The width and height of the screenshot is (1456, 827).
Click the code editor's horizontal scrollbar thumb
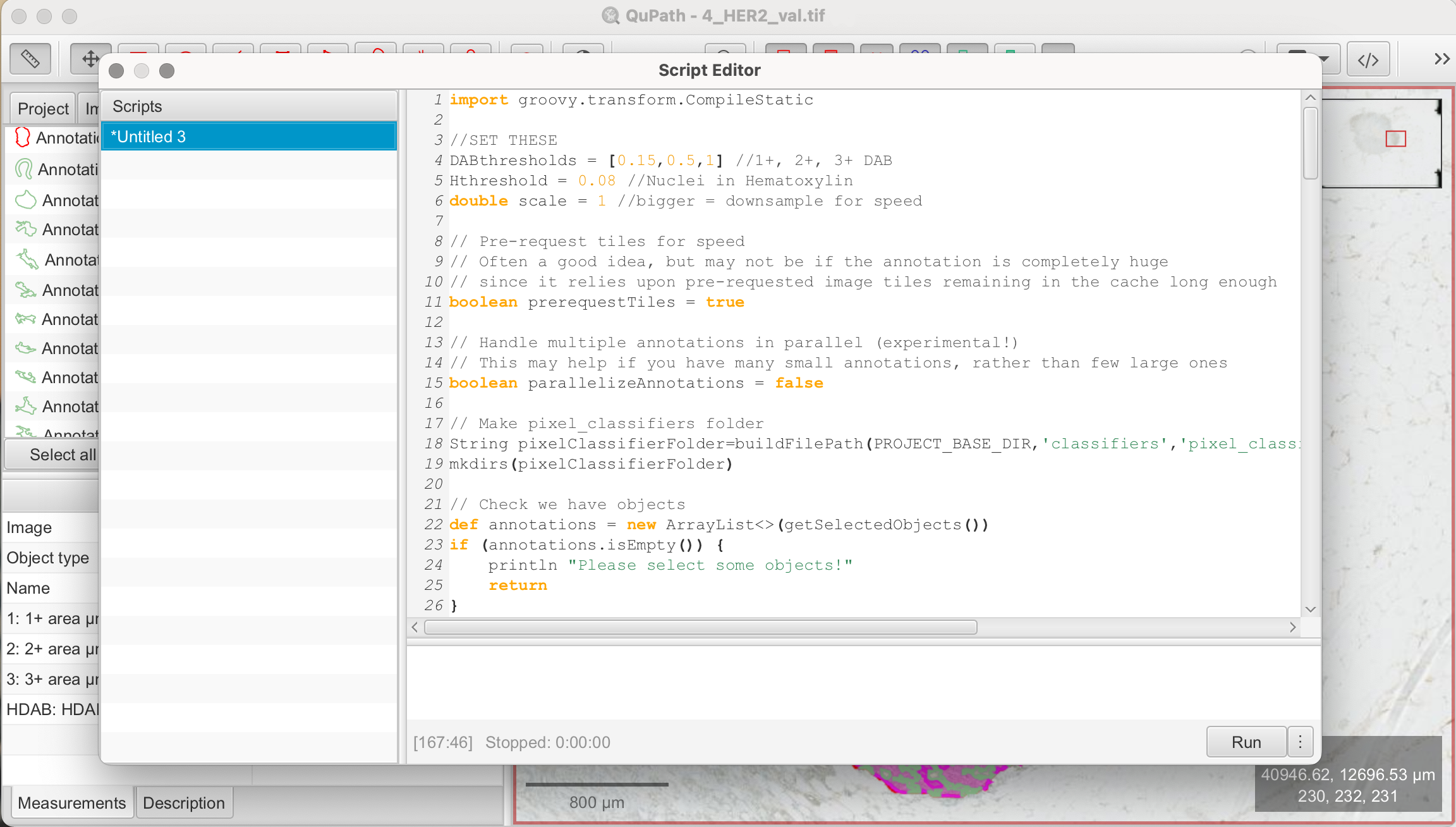pos(700,627)
